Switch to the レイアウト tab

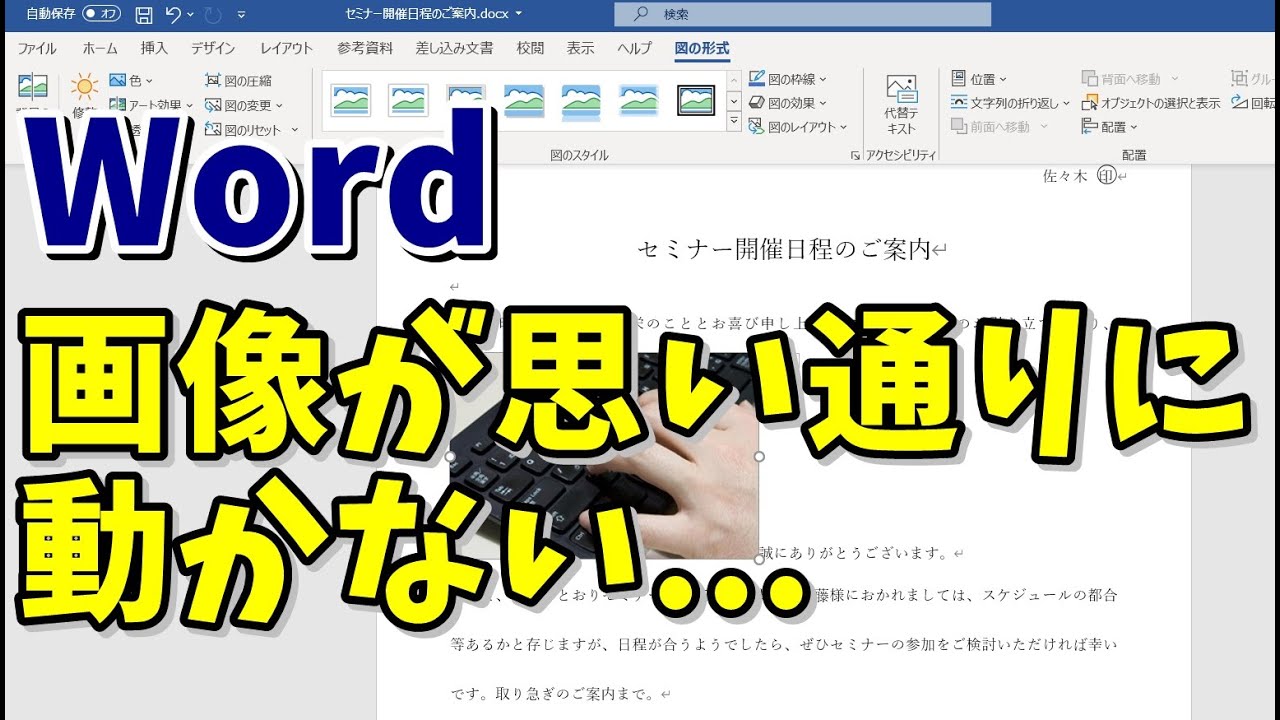click(x=287, y=48)
